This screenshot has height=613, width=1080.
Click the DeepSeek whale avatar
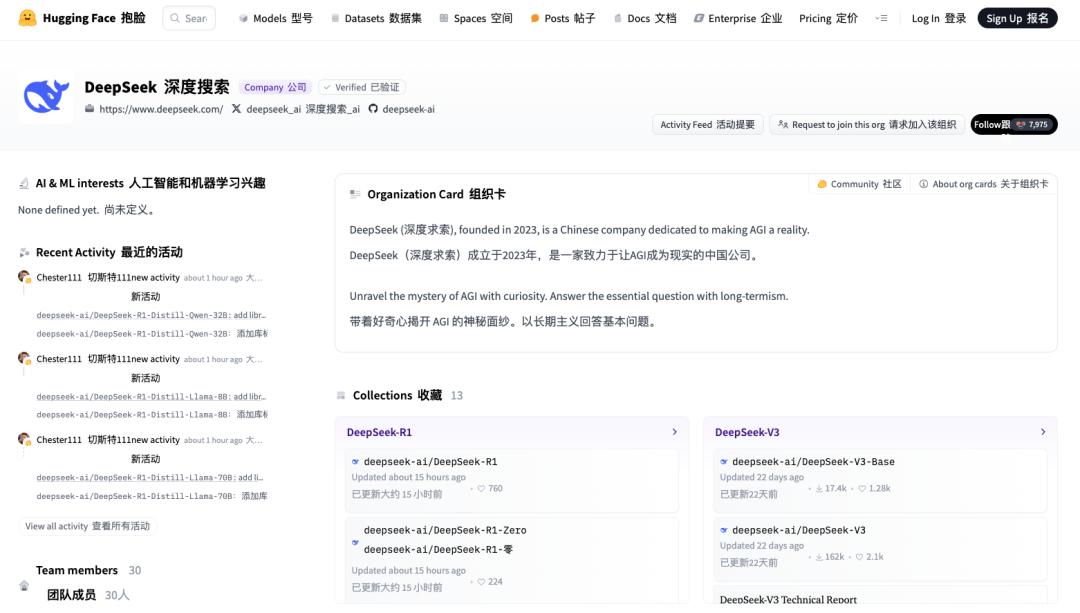(45, 97)
